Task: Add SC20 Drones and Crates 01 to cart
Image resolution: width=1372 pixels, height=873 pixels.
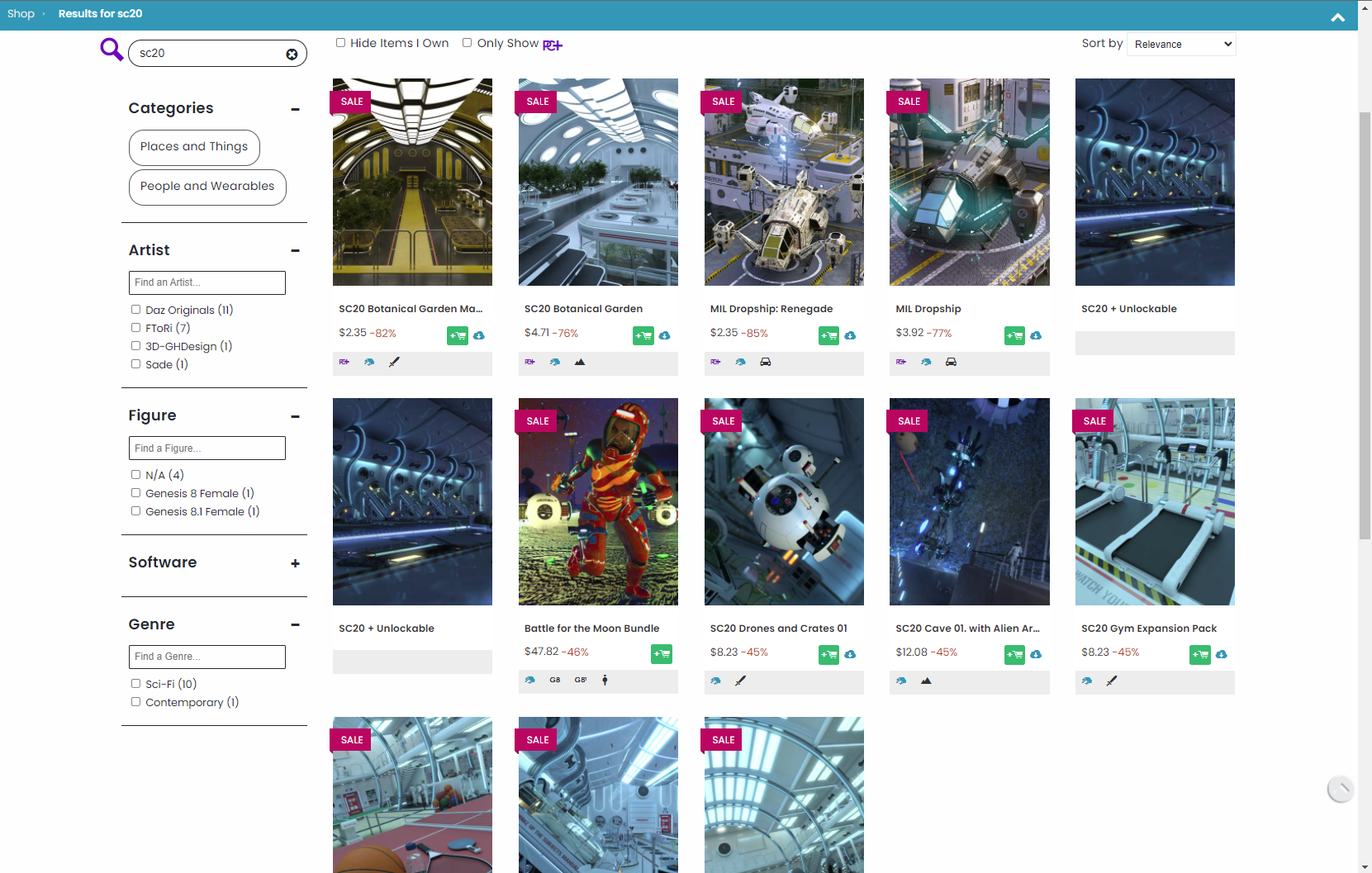Action: 829,655
